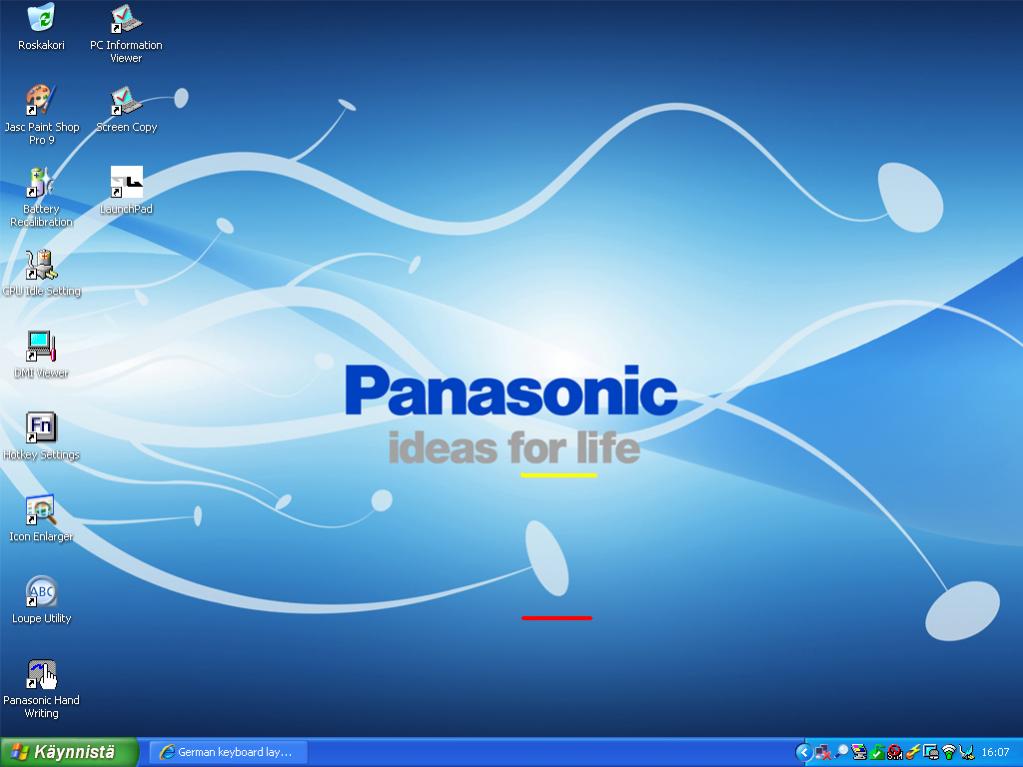The width and height of the screenshot is (1023, 767).
Task: Select the LaunchPad desktop shortcut
Action: pyautogui.click(x=126, y=190)
